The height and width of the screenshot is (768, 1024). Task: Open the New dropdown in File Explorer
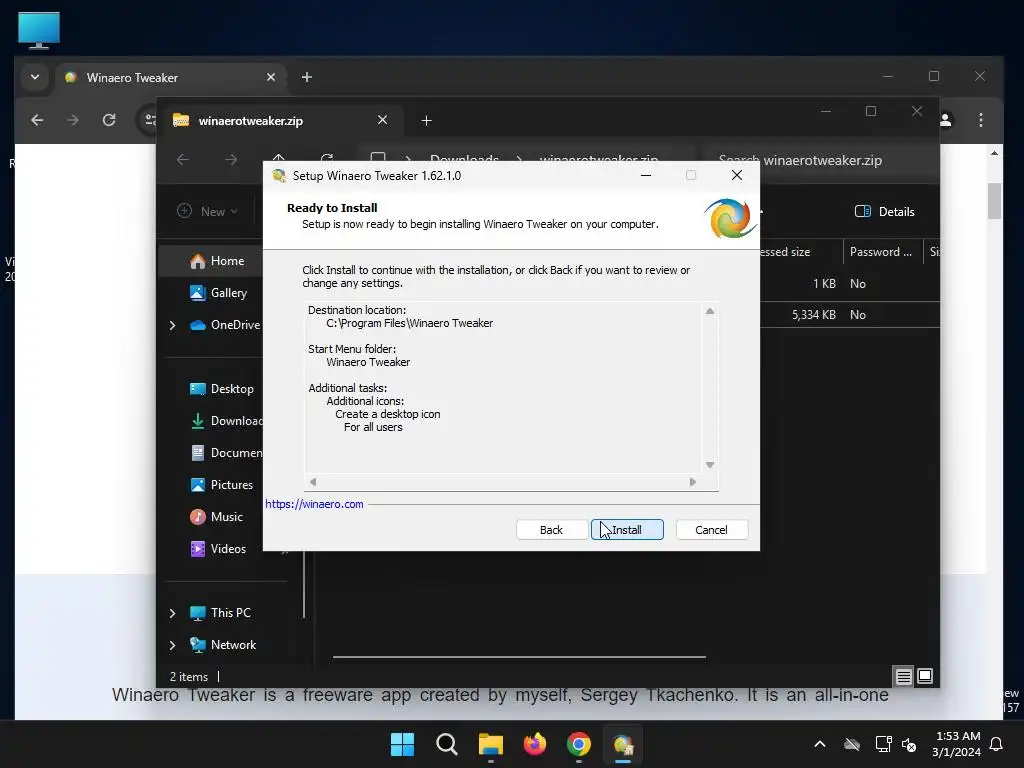click(208, 211)
